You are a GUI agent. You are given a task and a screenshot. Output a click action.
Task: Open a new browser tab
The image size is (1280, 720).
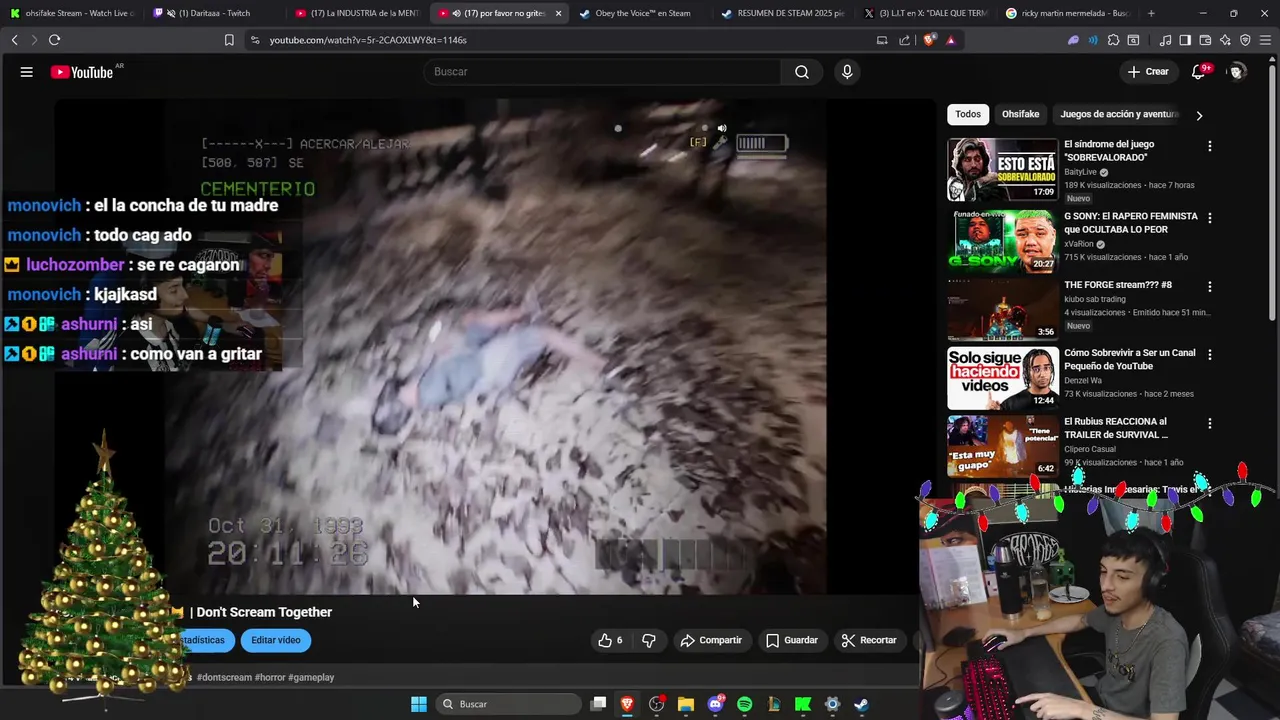click(1151, 13)
